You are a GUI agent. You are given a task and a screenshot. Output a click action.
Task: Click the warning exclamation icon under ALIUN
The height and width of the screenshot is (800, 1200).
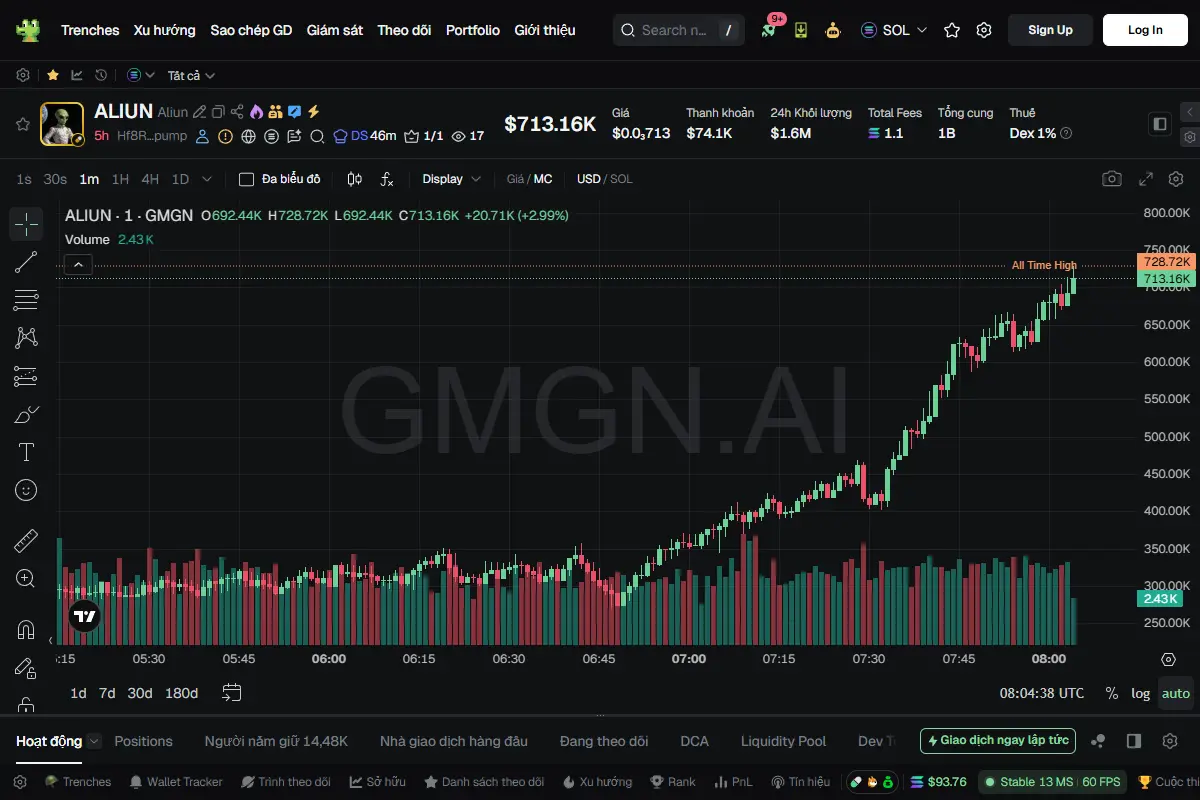pyautogui.click(x=225, y=136)
